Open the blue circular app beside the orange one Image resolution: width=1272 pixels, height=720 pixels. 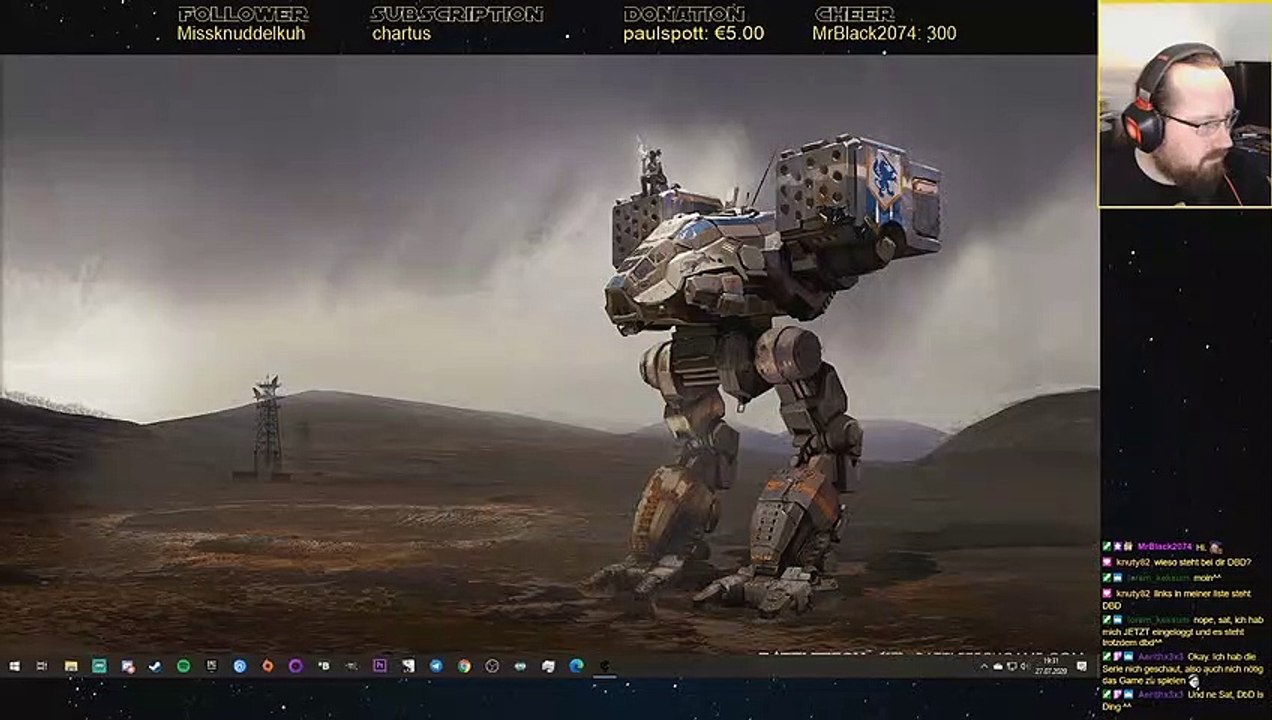(x=240, y=666)
